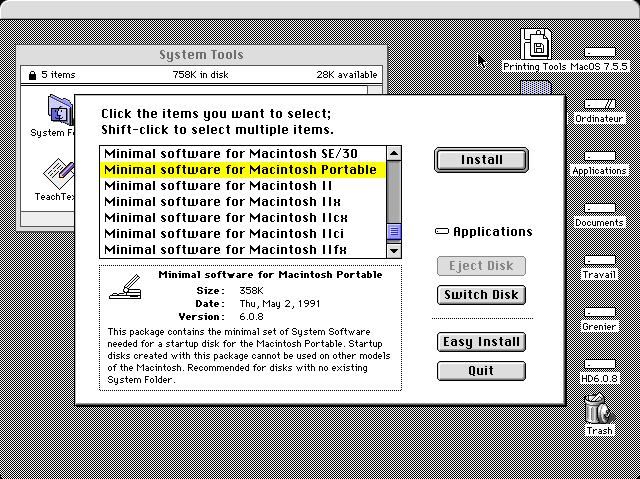Click the package list scrollbar thumb
The height and width of the screenshot is (479, 640).
[x=394, y=232]
